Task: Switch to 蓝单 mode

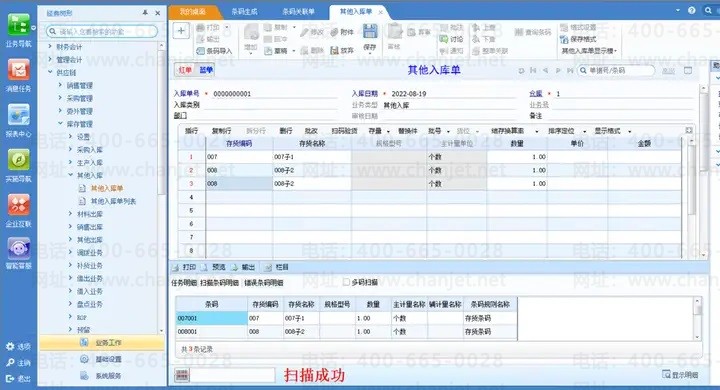Action: click(x=206, y=70)
